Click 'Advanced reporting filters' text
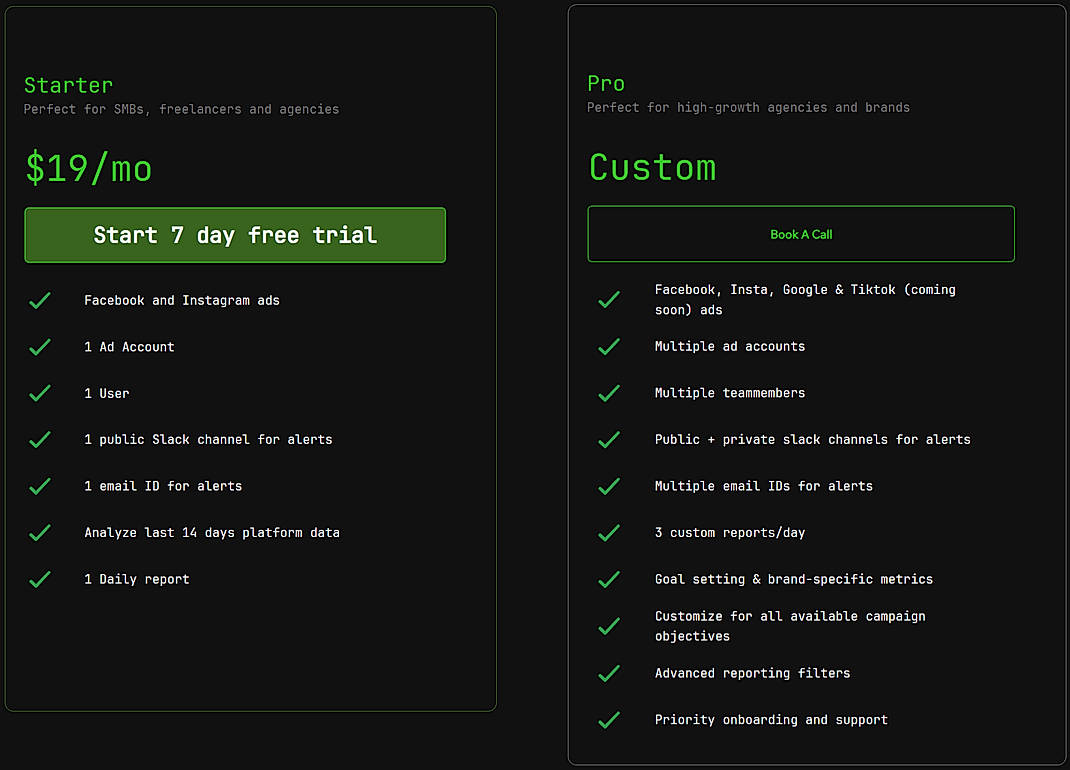The height and width of the screenshot is (770, 1070). click(753, 673)
